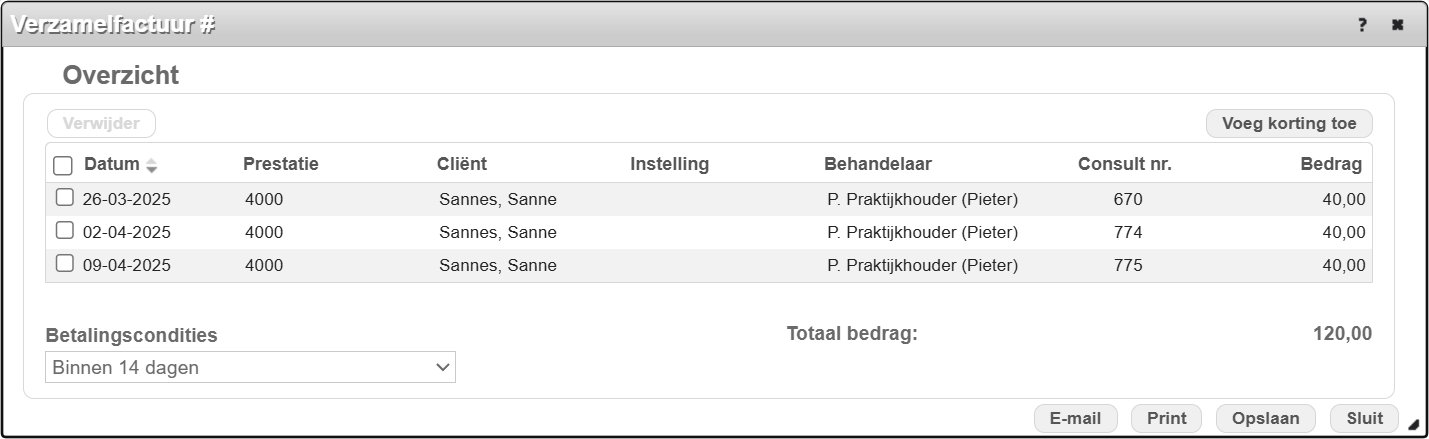Click the Sluit button
This screenshot has width=1429, height=439.
click(1364, 419)
